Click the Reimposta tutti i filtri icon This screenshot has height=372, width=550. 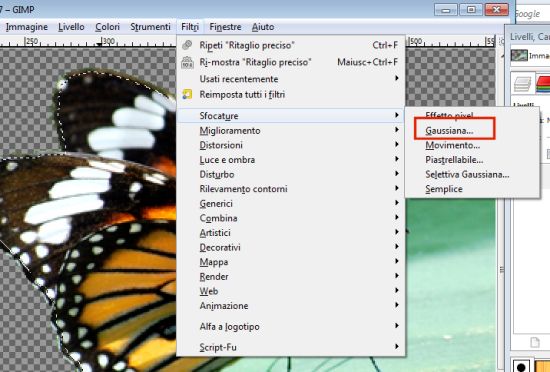pos(187,94)
